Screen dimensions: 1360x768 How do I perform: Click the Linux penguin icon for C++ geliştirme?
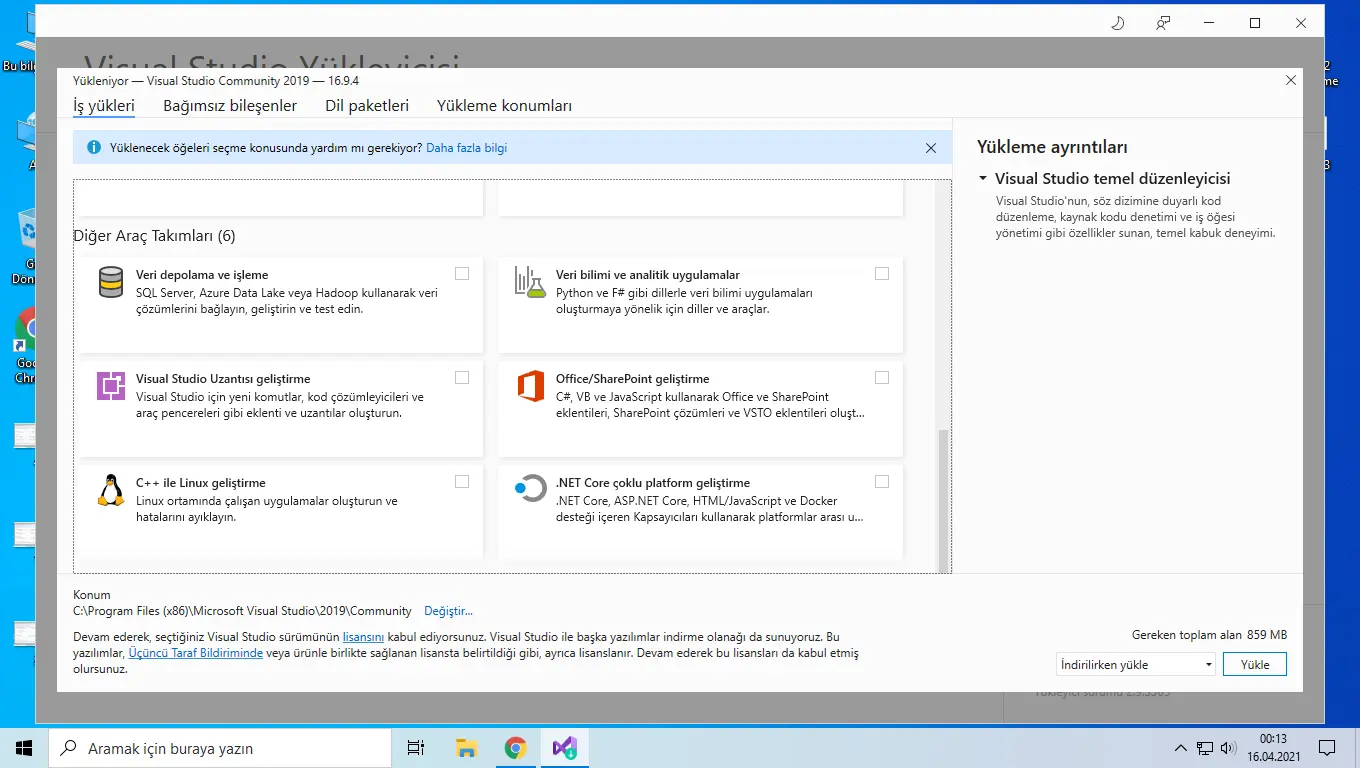click(x=109, y=491)
